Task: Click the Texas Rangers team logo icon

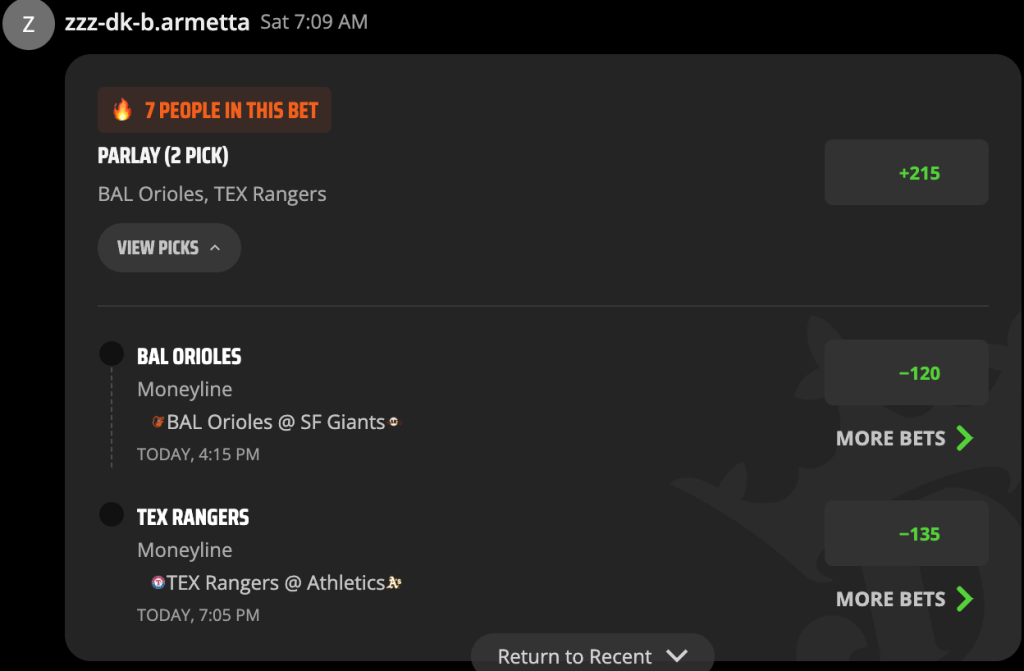Action: click(x=157, y=582)
